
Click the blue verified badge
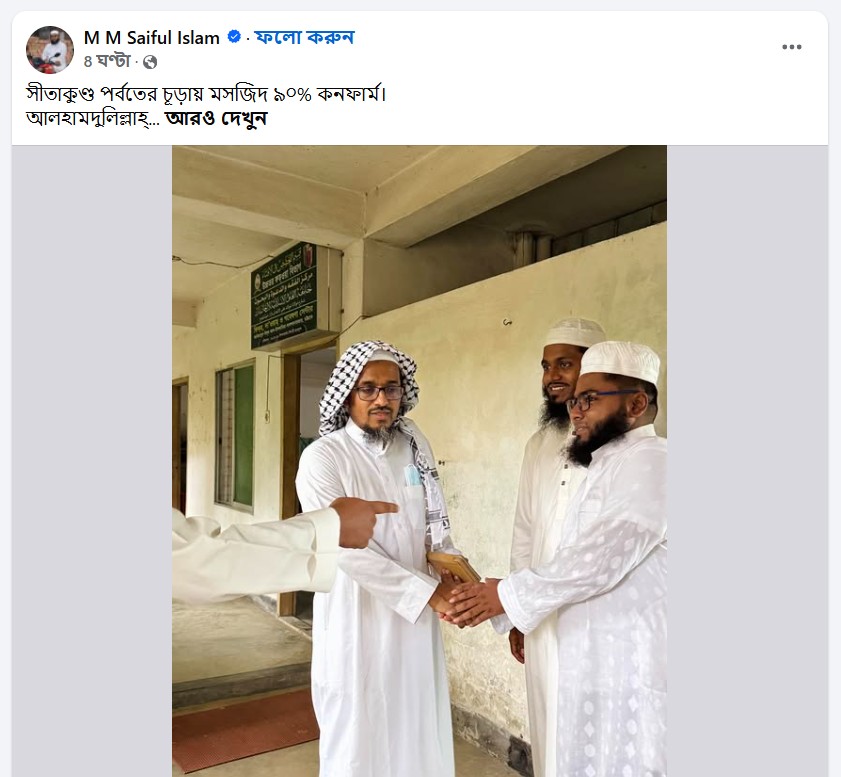(234, 36)
